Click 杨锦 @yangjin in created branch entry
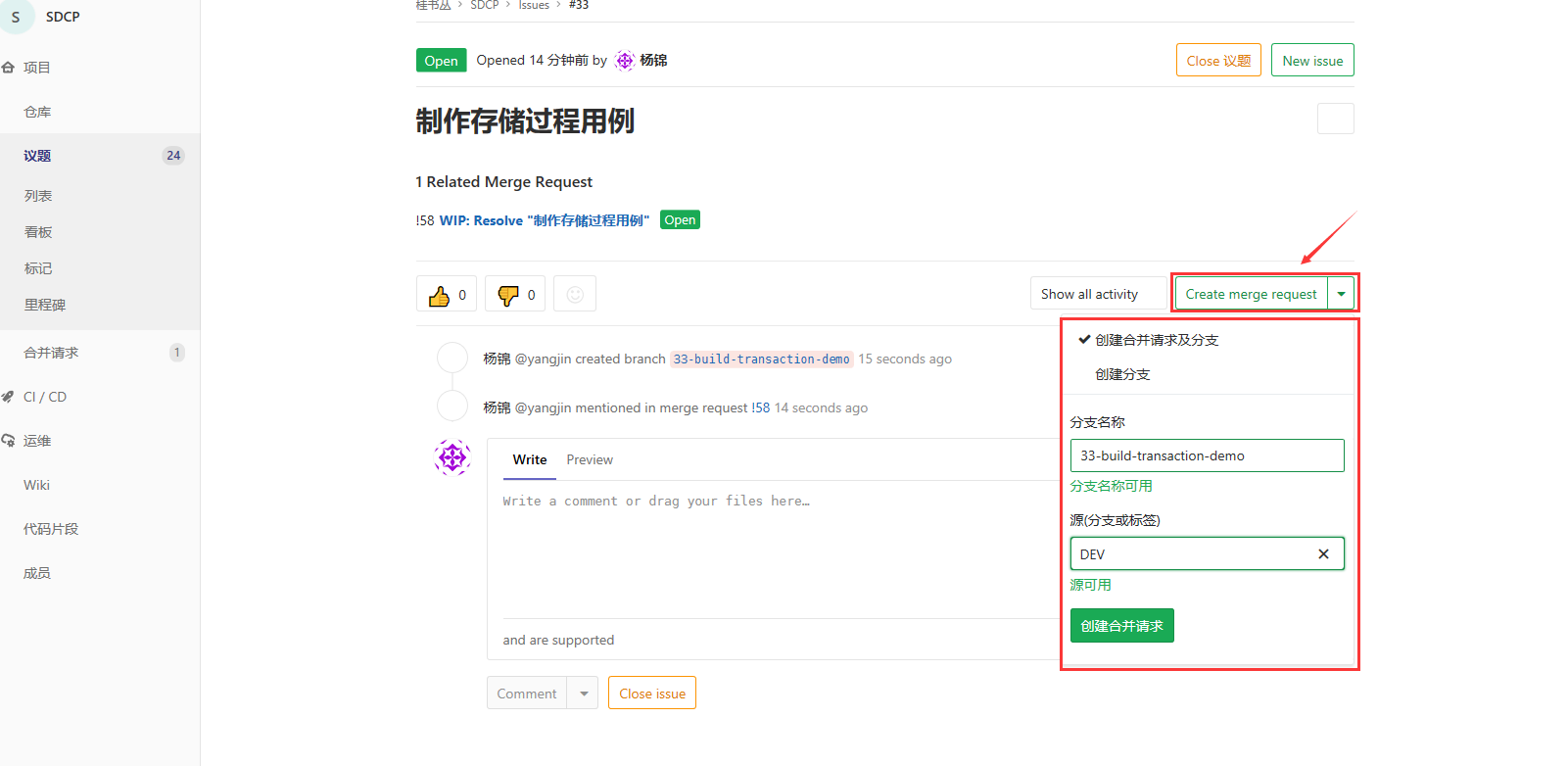This screenshot has height=766, width=1568. tap(527, 359)
